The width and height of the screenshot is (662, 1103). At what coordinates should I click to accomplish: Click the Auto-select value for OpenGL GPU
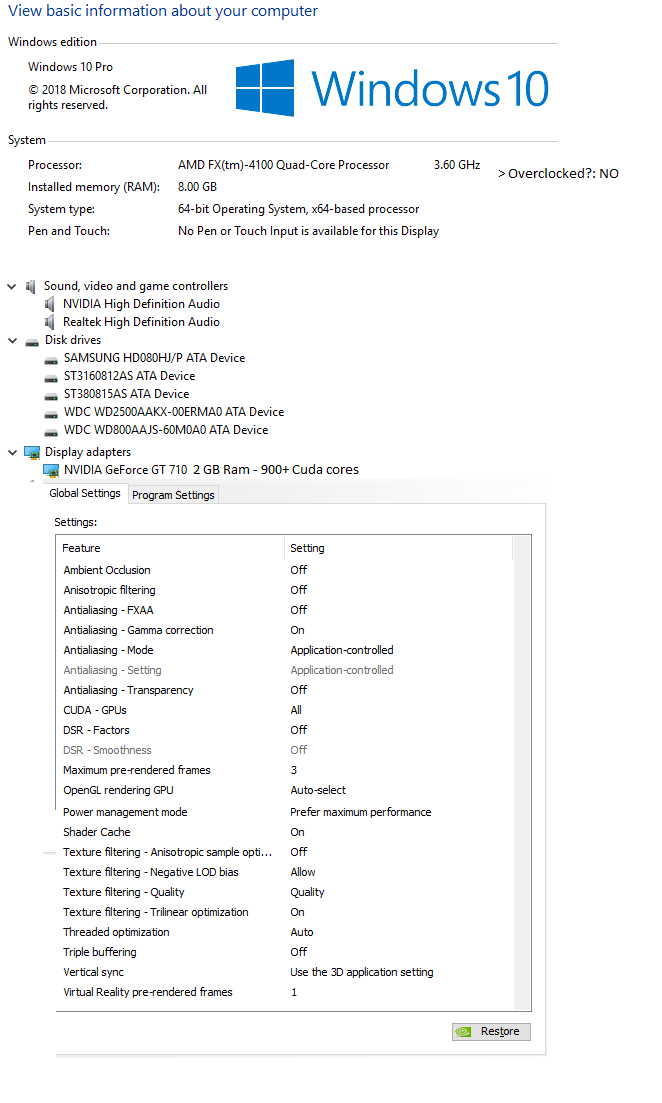click(x=318, y=790)
